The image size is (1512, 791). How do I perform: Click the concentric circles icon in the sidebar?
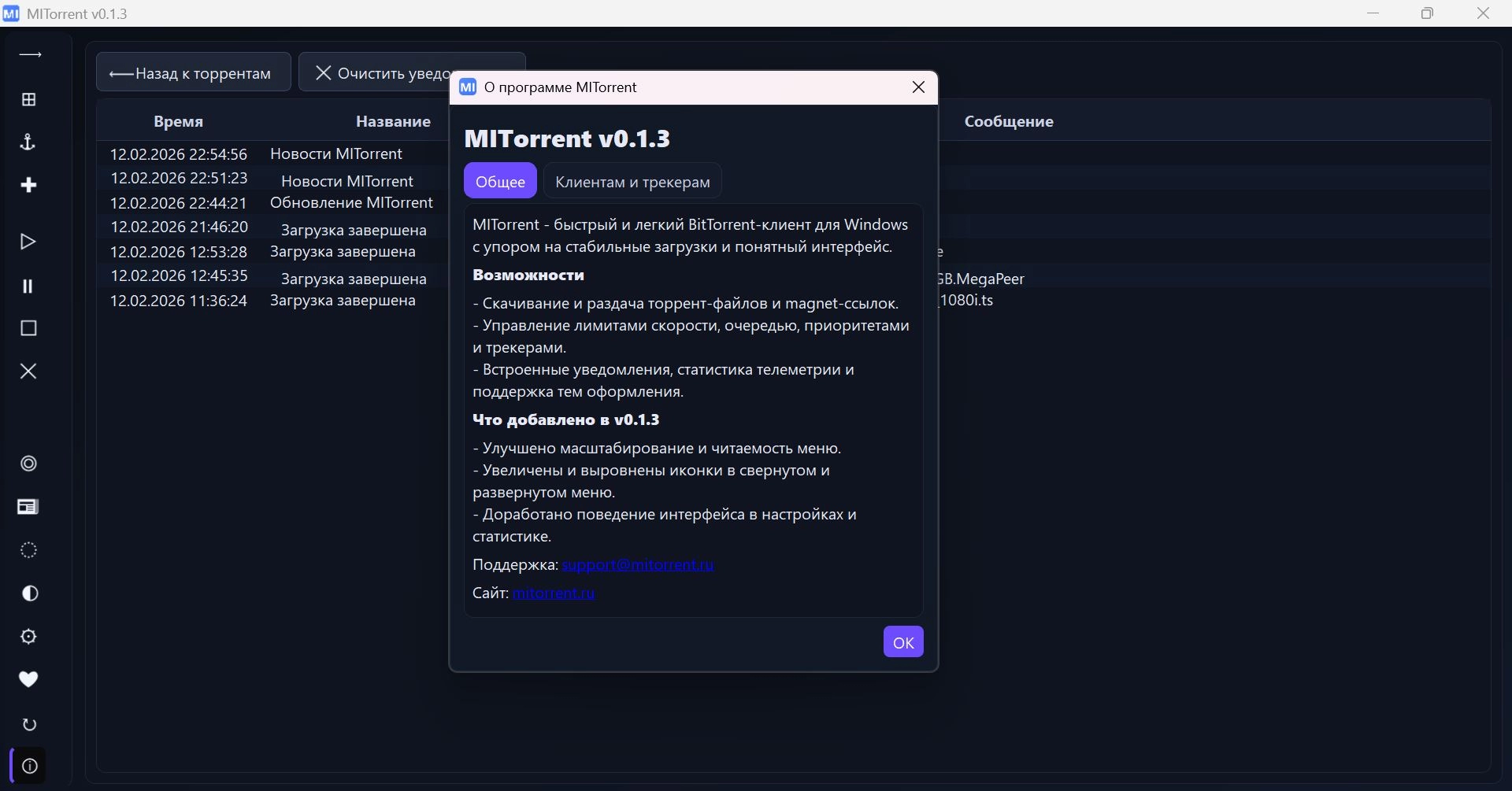(x=28, y=464)
